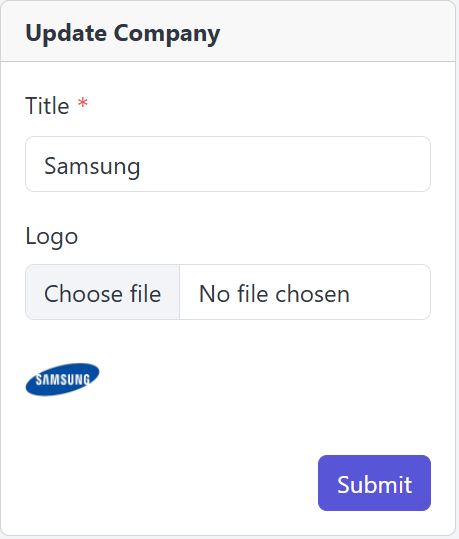Click the Update Company heading

click(x=123, y=33)
